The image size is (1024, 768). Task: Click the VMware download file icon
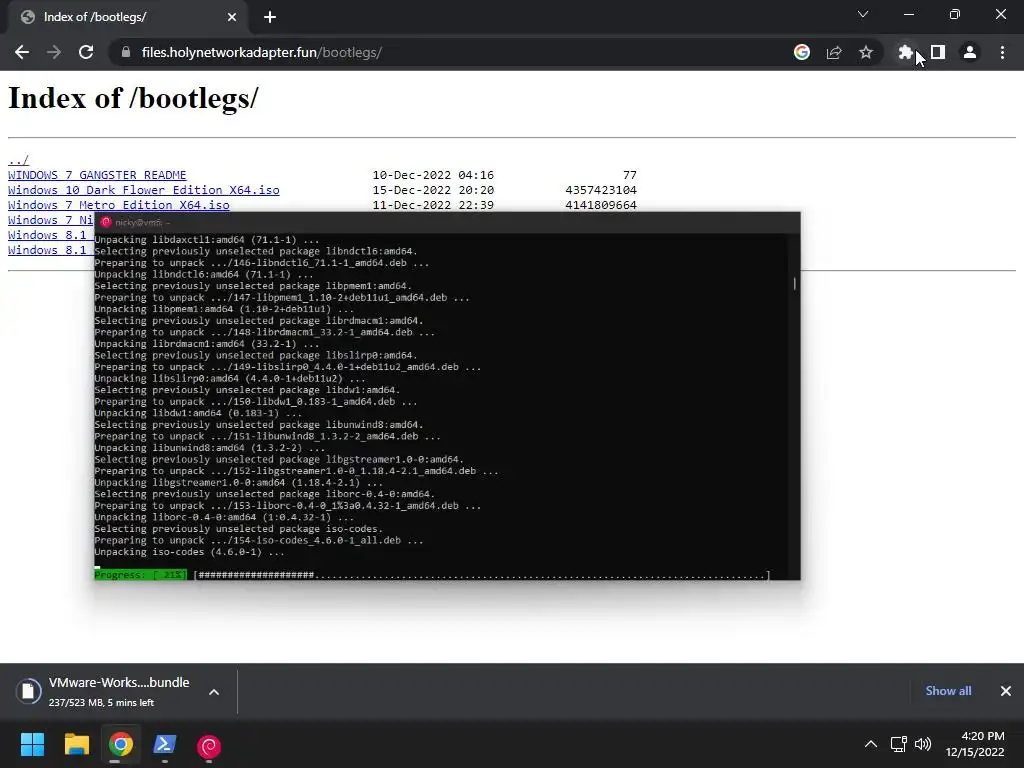coord(28,691)
